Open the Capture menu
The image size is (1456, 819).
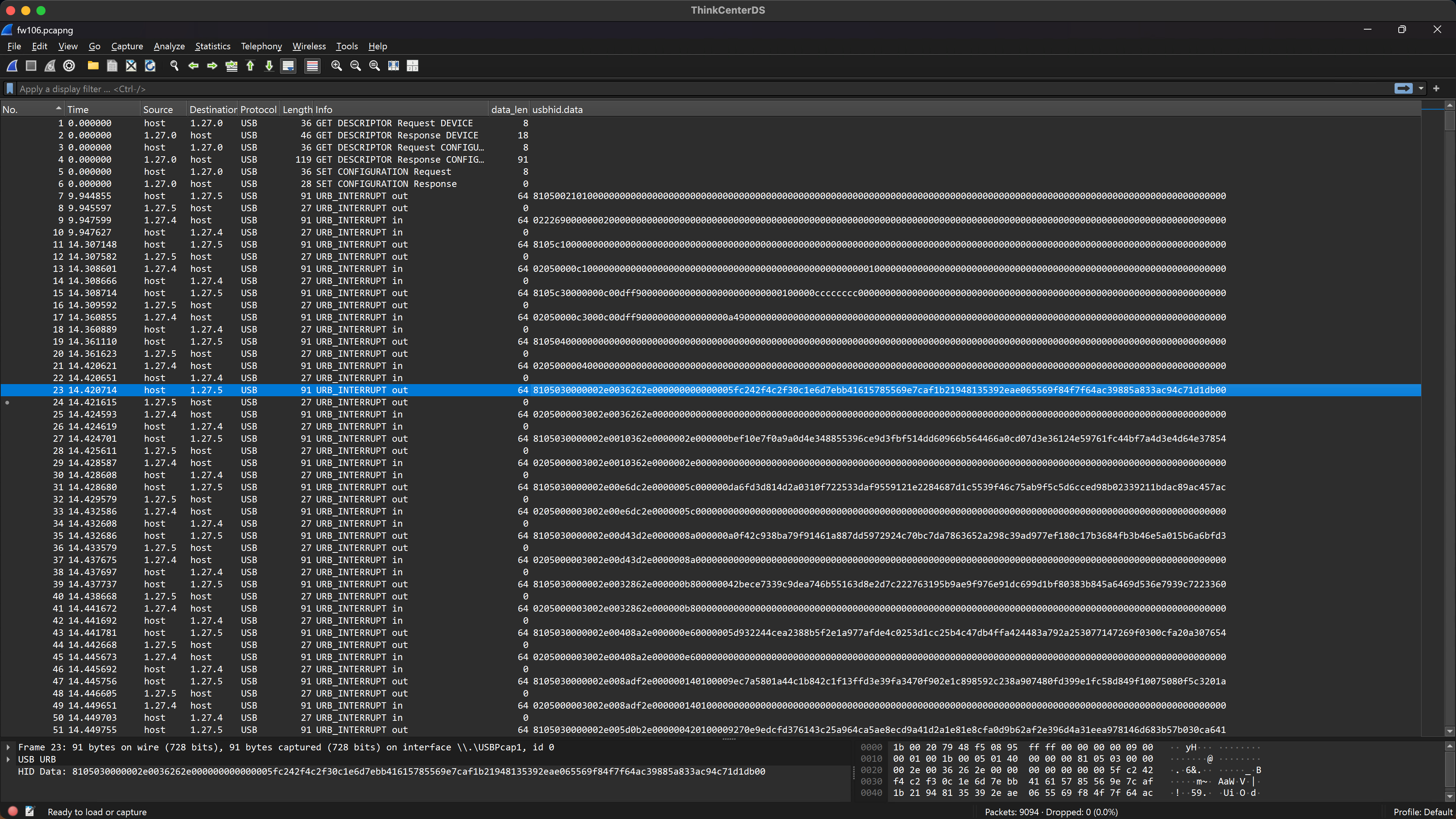127,46
